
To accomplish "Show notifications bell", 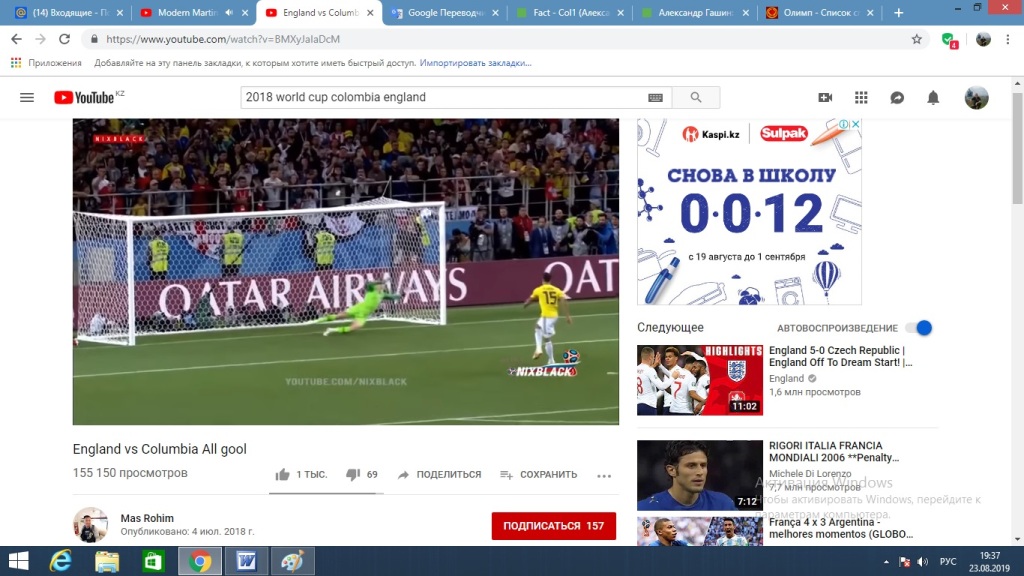I will [x=933, y=97].
